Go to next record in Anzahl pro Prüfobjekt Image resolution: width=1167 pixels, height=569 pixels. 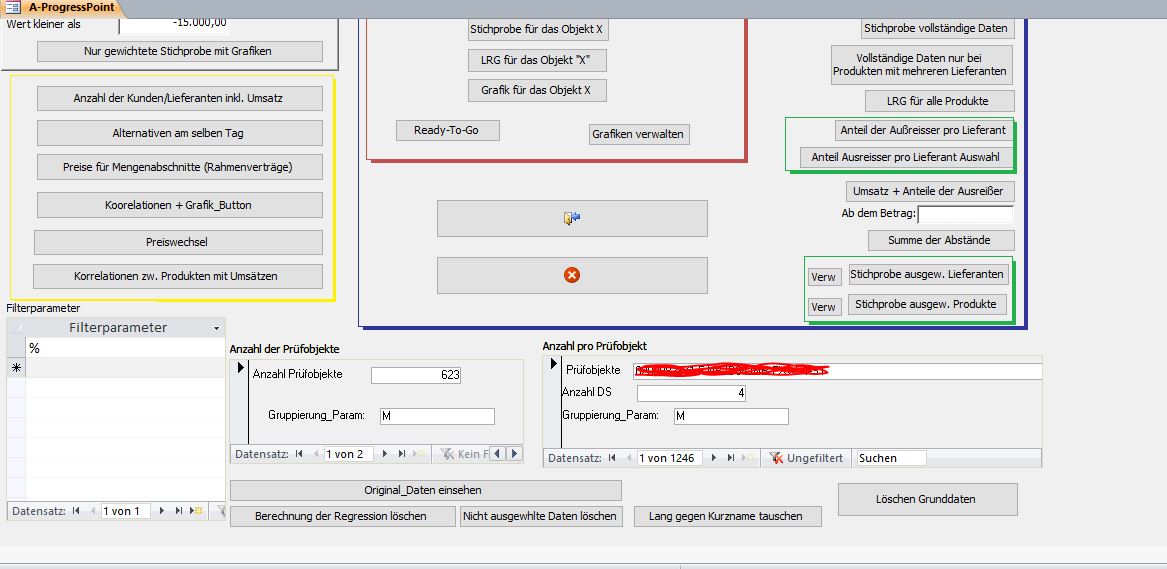click(714, 458)
